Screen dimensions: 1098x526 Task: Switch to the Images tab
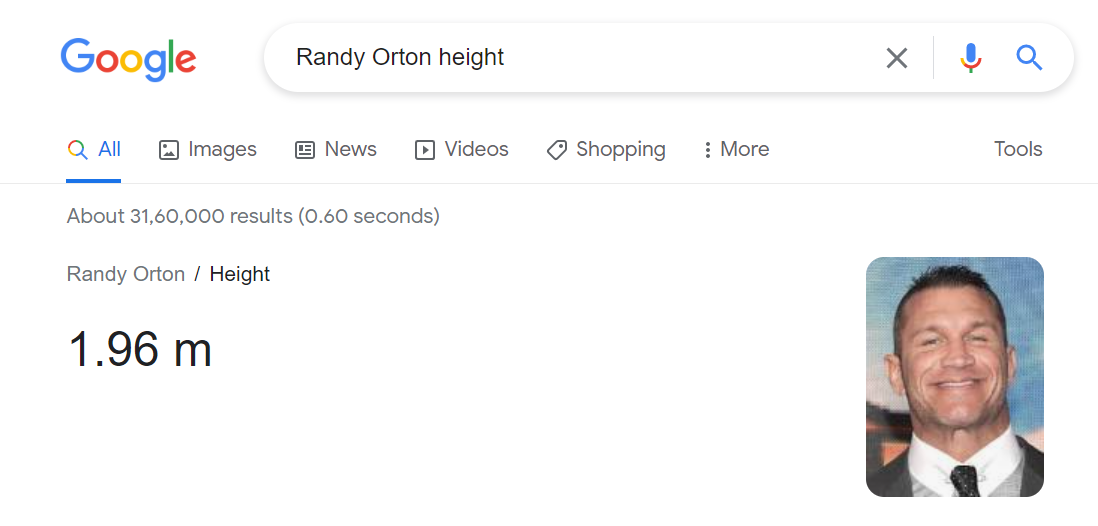[208, 149]
